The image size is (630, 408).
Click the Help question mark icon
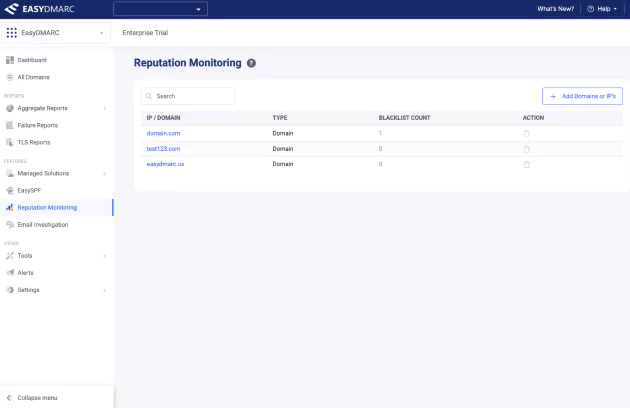pos(590,9)
